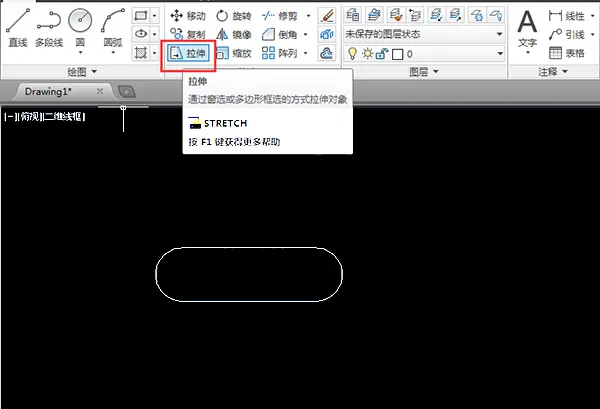Click the erase tool brush icon
This screenshot has height=409, width=600.
pyautogui.click(x=326, y=16)
